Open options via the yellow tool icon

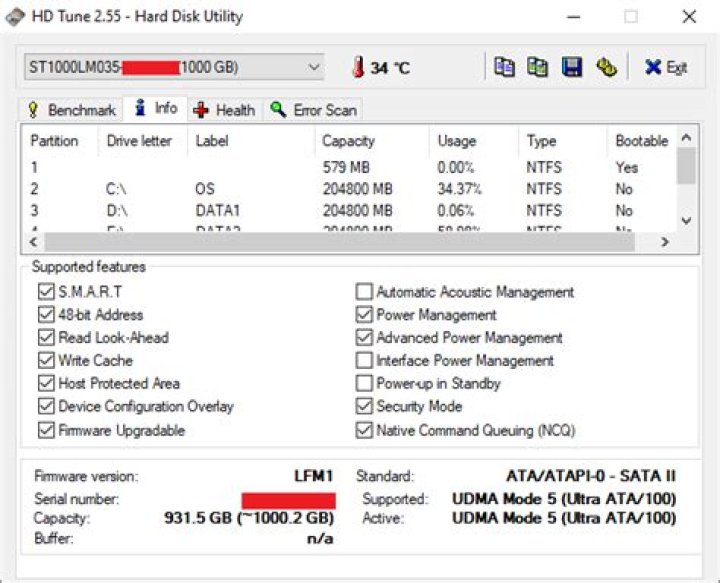point(606,67)
